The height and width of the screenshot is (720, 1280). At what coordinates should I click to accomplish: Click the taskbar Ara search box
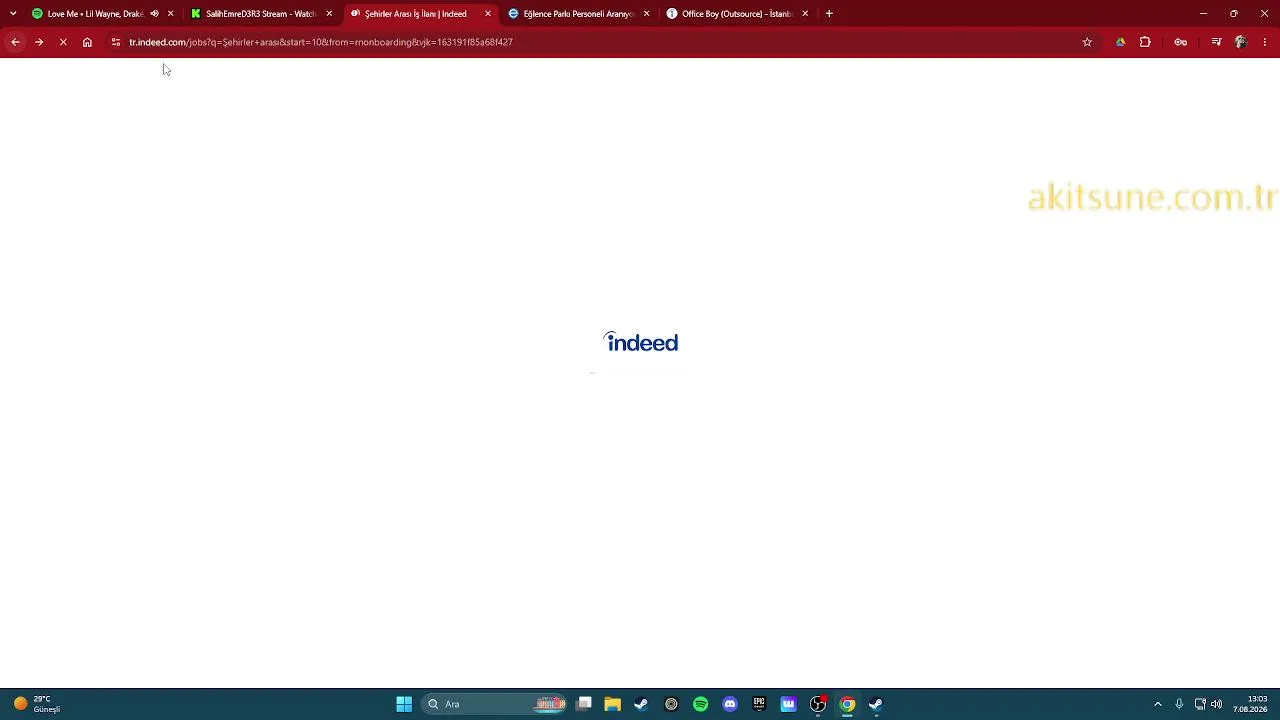click(x=495, y=704)
